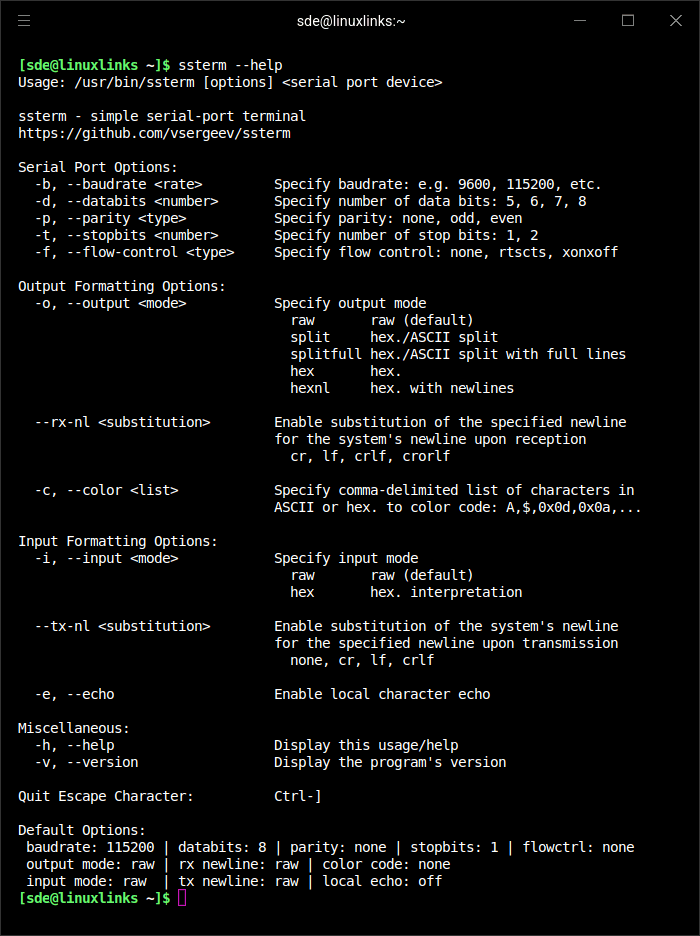The width and height of the screenshot is (700, 936).
Task: Click the splitfull output mode entry
Action: (x=326, y=355)
